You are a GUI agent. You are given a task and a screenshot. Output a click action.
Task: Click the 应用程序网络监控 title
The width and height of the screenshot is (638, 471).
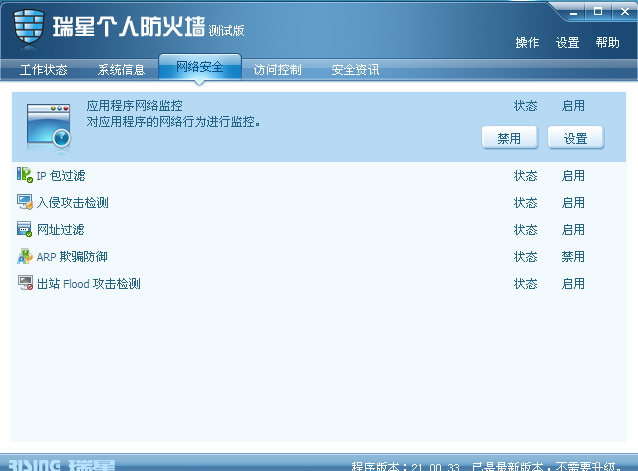click(134, 106)
